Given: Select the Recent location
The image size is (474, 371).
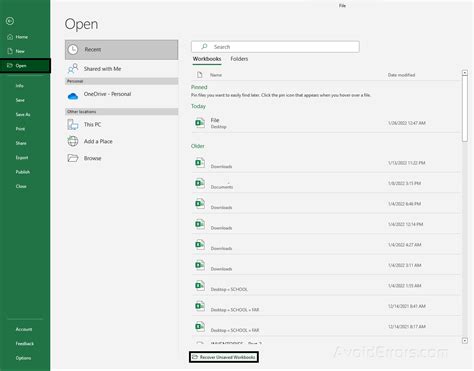Looking at the screenshot, I should pos(121,50).
